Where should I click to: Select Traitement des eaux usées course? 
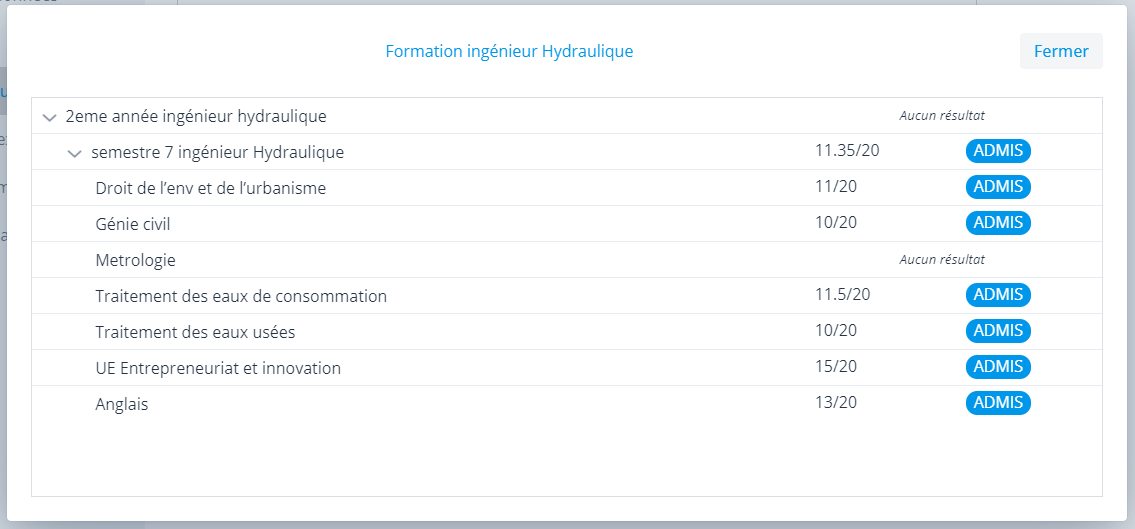coord(195,332)
